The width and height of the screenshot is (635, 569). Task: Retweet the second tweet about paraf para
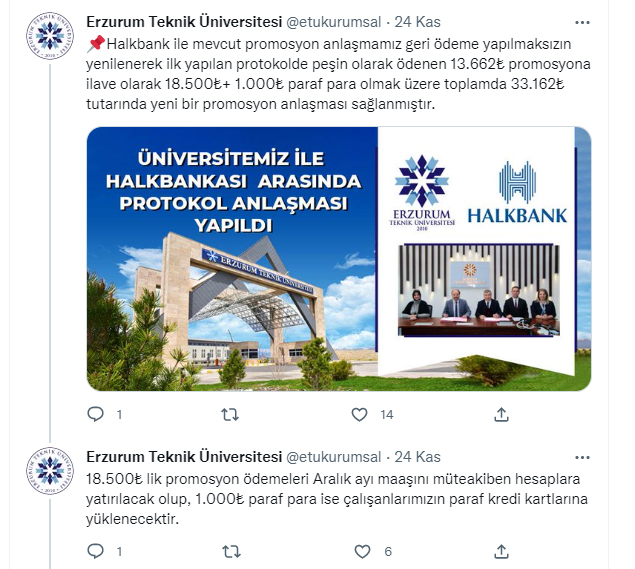231,551
